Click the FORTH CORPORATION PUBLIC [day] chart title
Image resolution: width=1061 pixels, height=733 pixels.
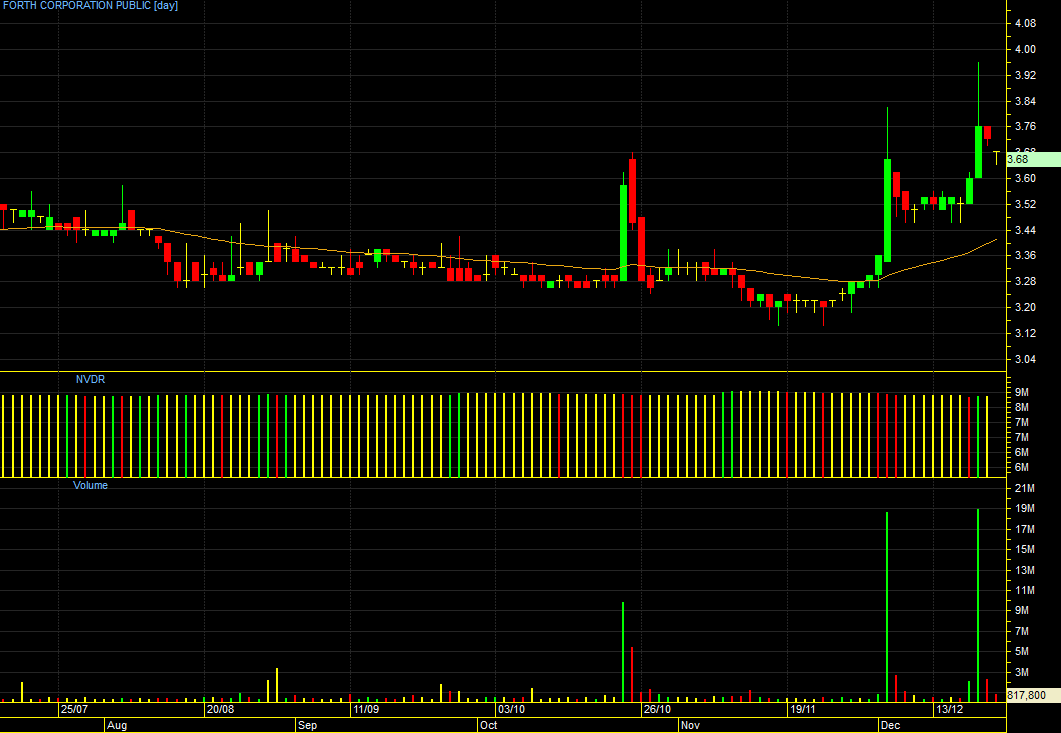(91, 6)
